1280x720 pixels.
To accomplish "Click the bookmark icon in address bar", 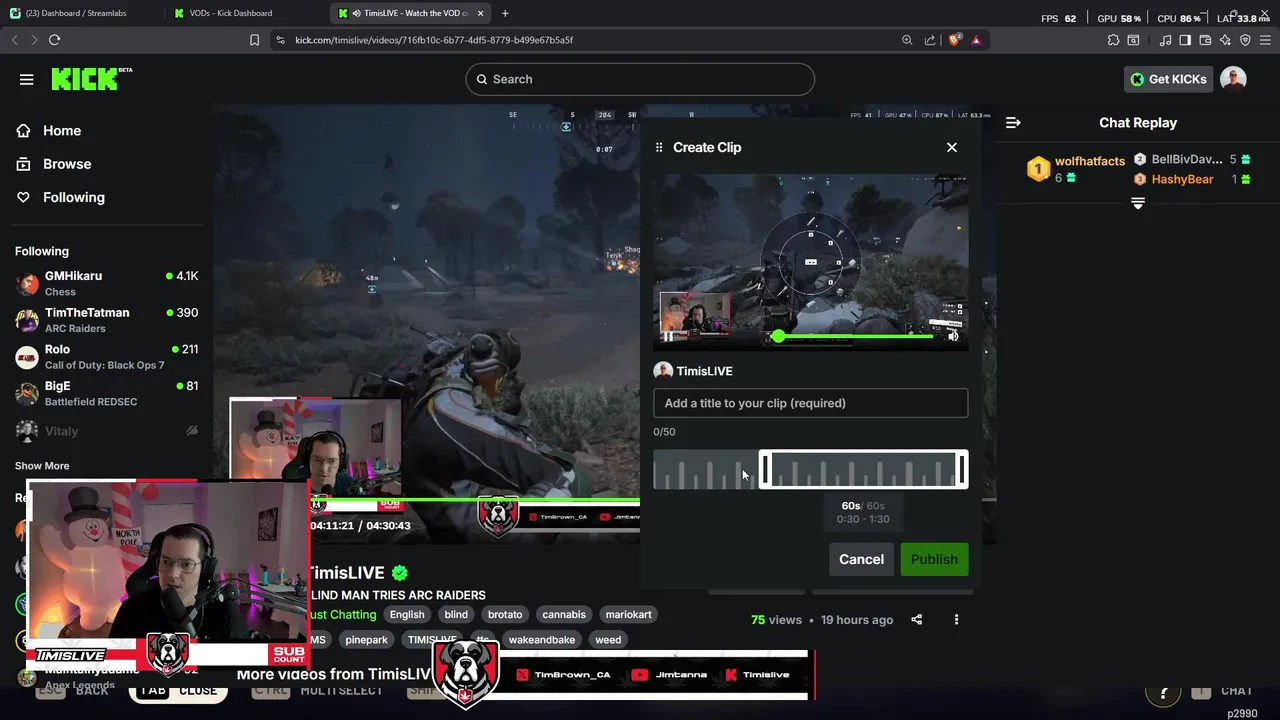I will click(x=254, y=40).
